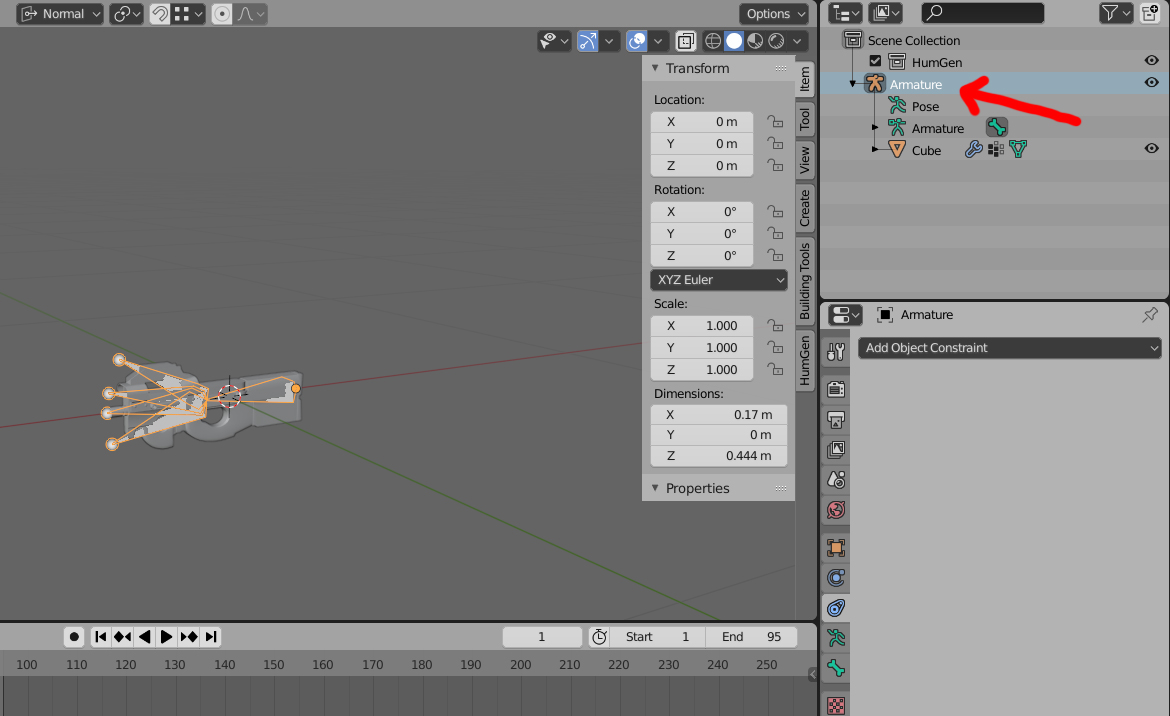Screen dimensions: 1170x716
Task: Click the Scale X value field
Action: [x=701, y=326]
